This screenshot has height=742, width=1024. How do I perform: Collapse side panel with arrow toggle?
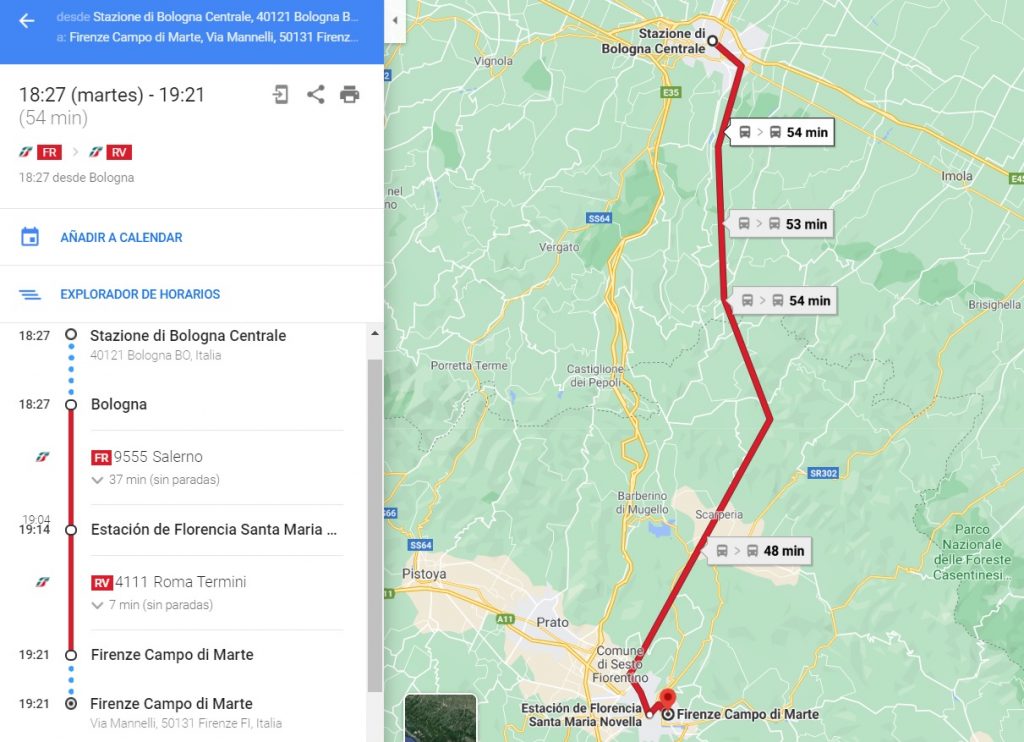394,20
